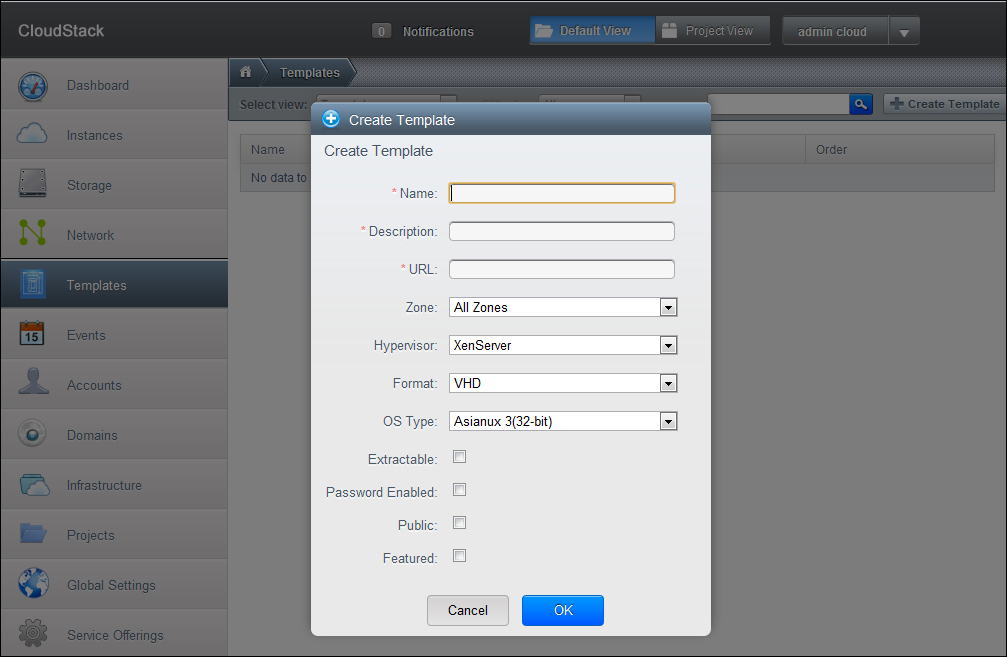Click the blue search magnifier button
The height and width of the screenshot is (657, 1007).
coord(861,104)
